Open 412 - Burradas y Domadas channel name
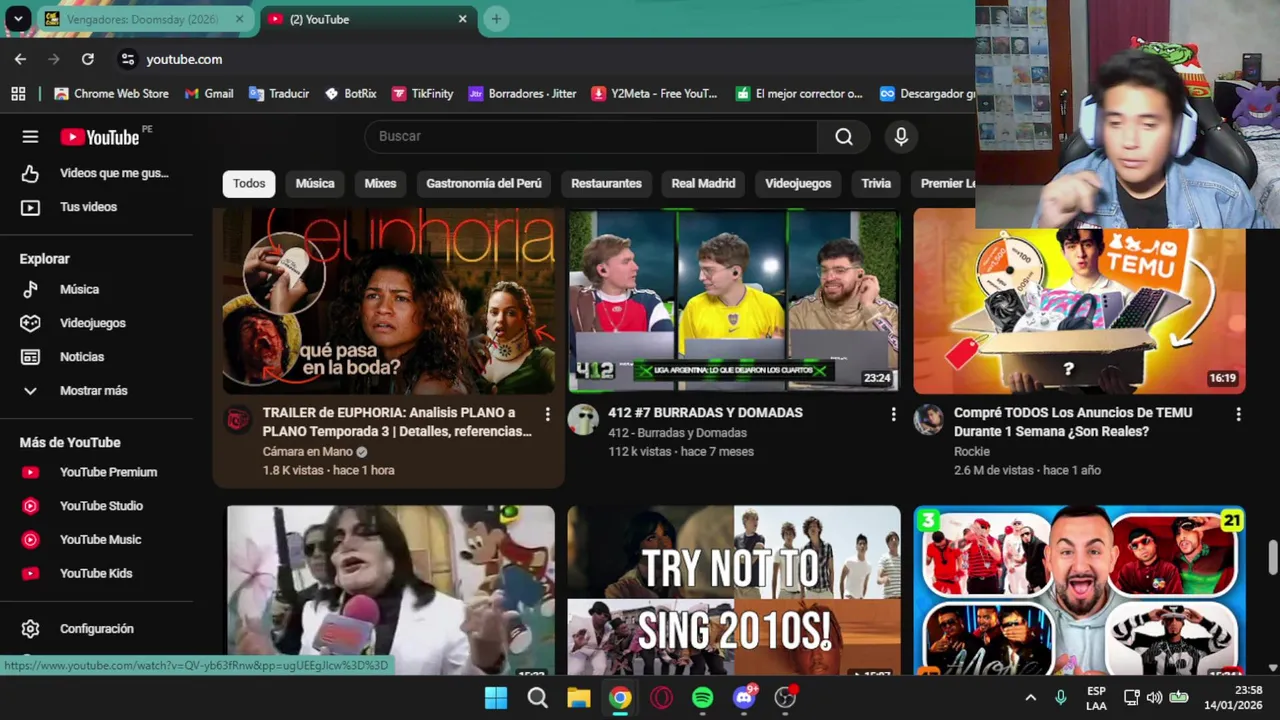This screenshot has height=720, width=1280. tap(677, 433)
